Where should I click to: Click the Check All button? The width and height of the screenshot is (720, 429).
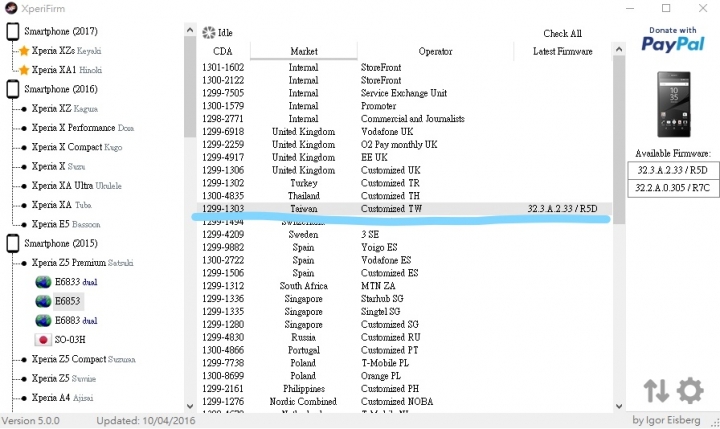click(x=562, y=34)
